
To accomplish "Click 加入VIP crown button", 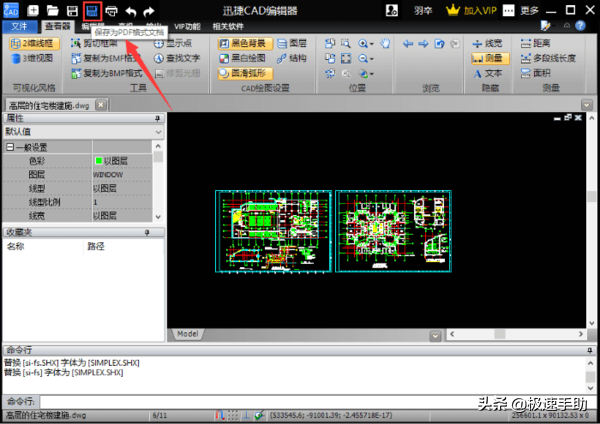I will click(x=471, y=10).
